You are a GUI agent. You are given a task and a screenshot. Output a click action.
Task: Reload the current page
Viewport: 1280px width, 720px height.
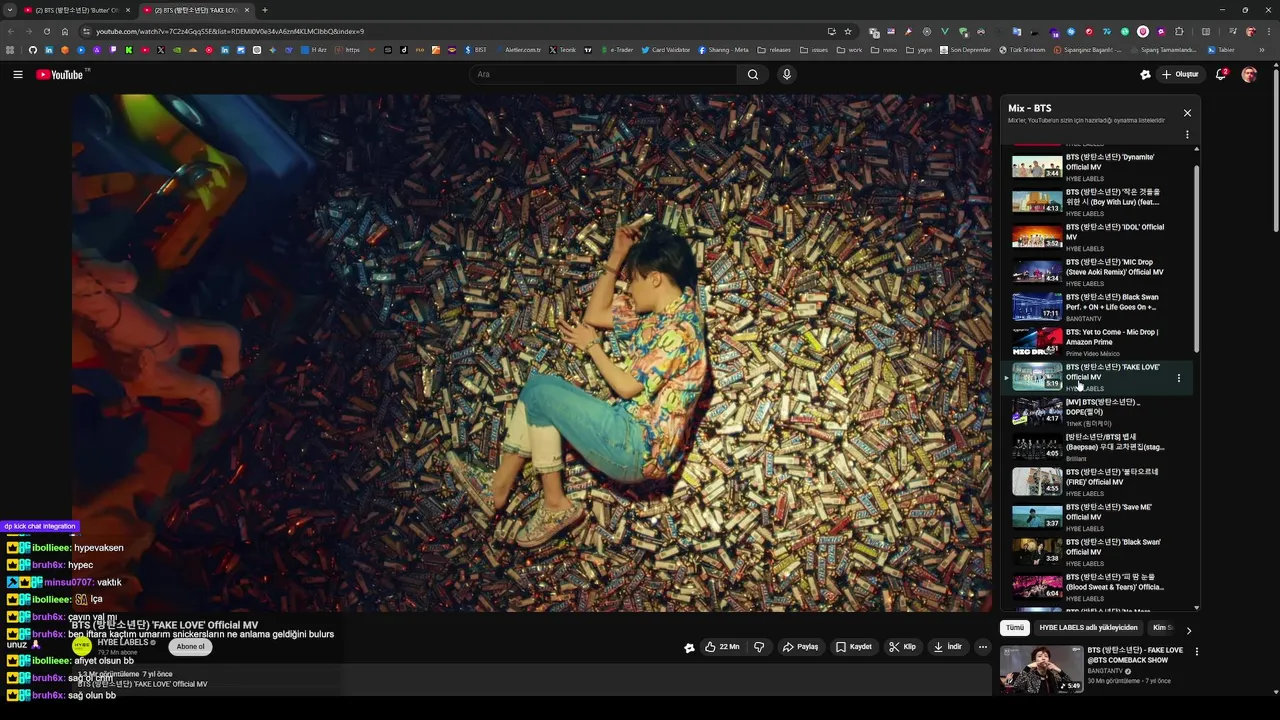pos(46,31)
